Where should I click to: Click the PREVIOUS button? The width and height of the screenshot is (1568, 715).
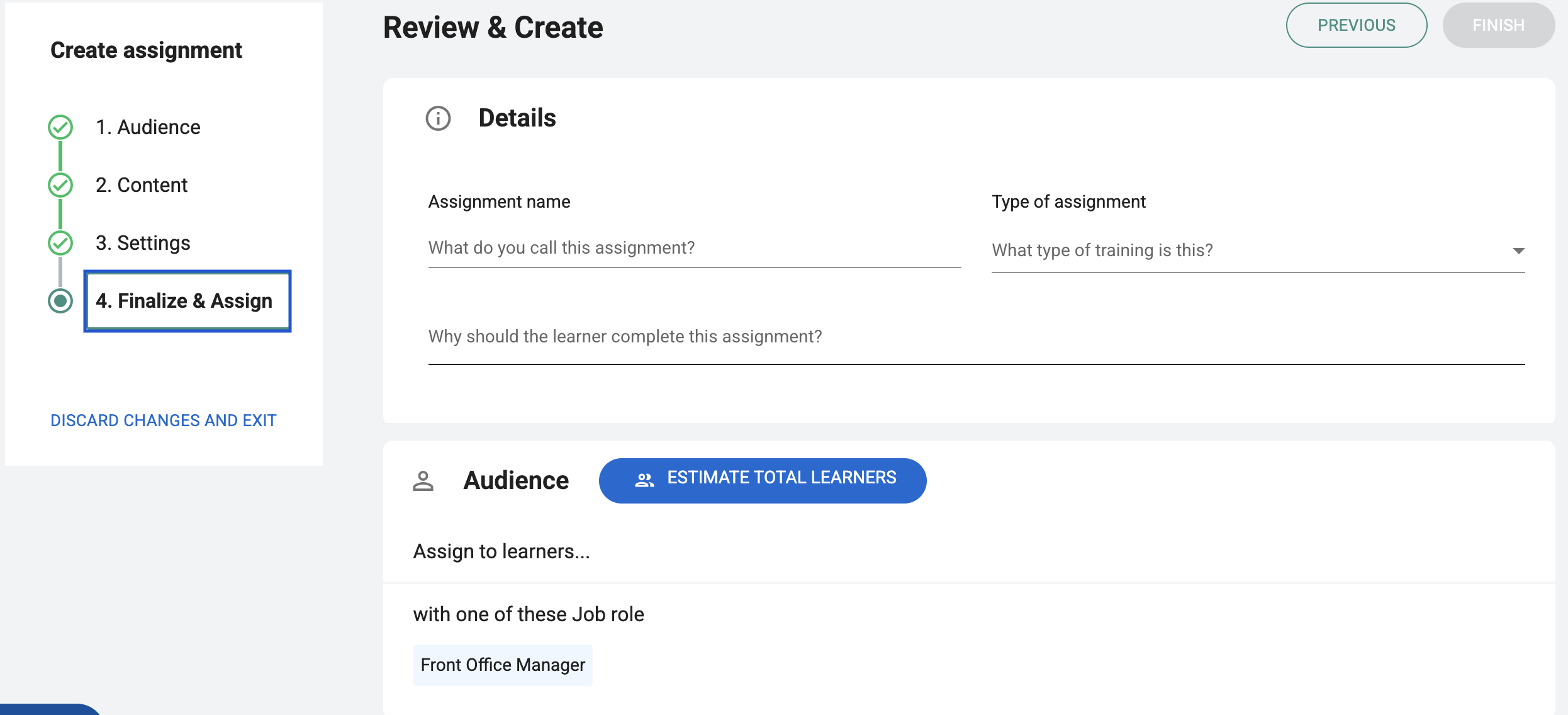[x=1357, y=25]
